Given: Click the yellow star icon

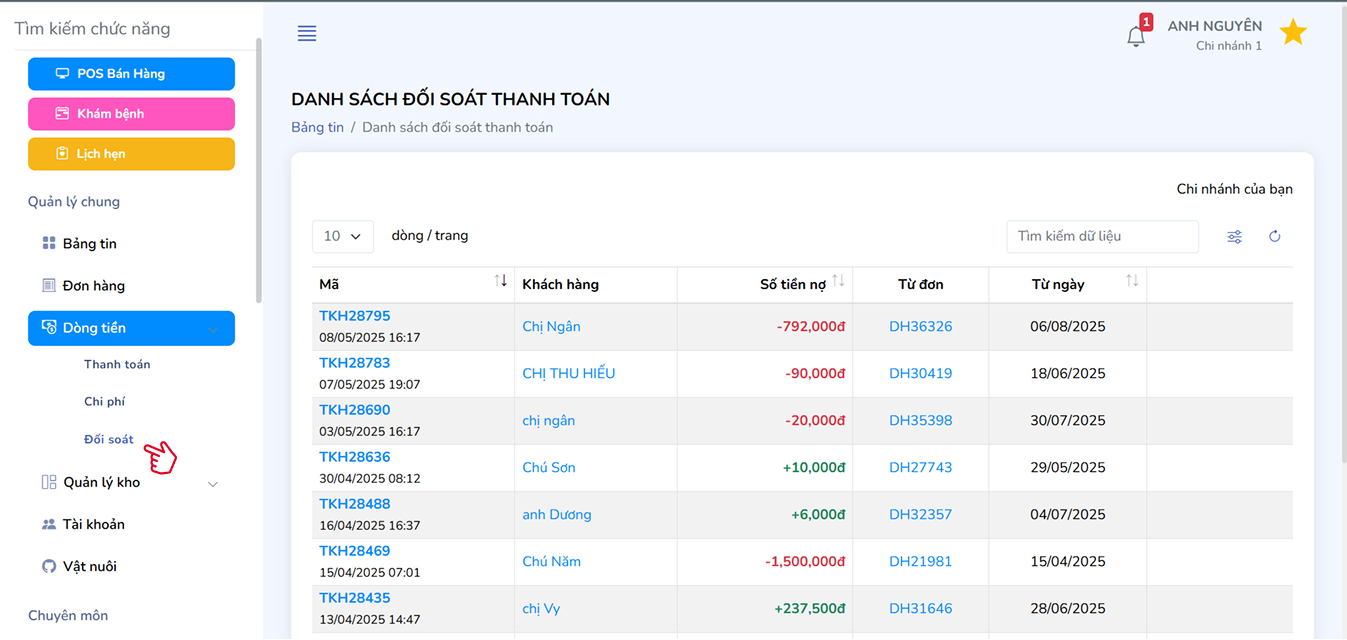Looking at the screenshot, I should pos(1293,33).
